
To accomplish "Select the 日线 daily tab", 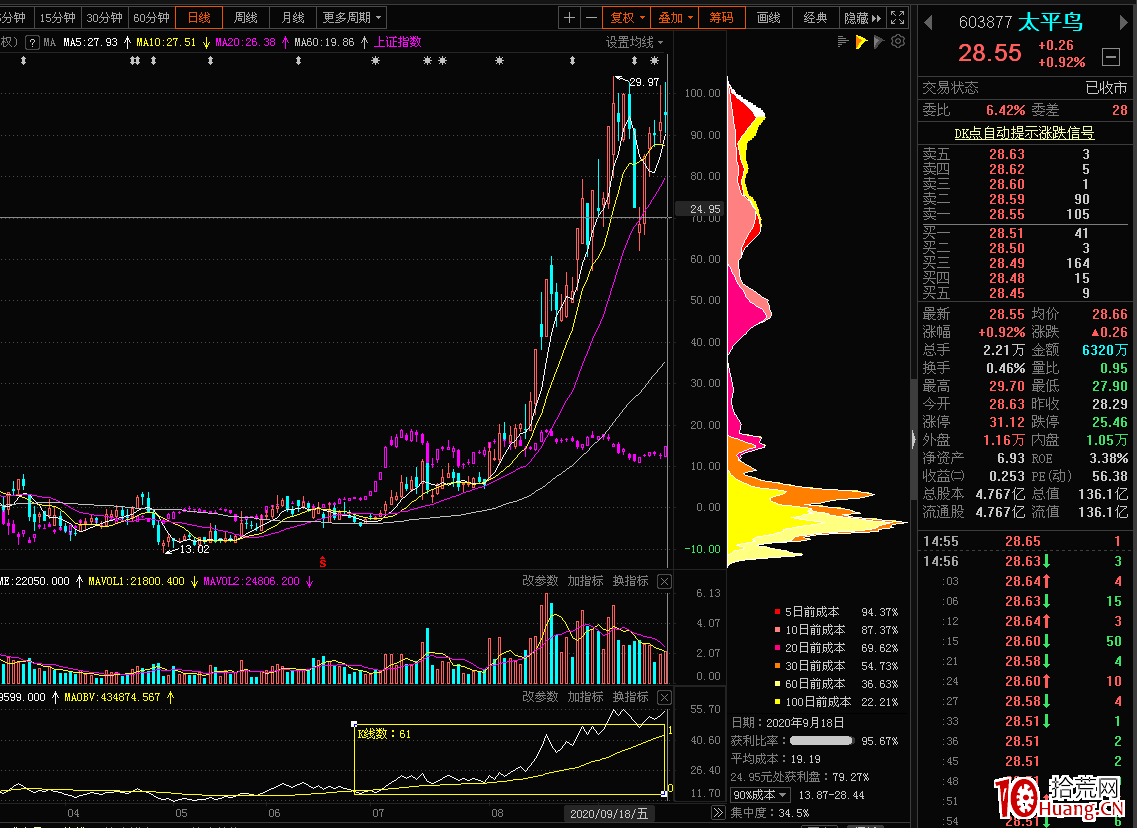I will [x=199, y=17].
